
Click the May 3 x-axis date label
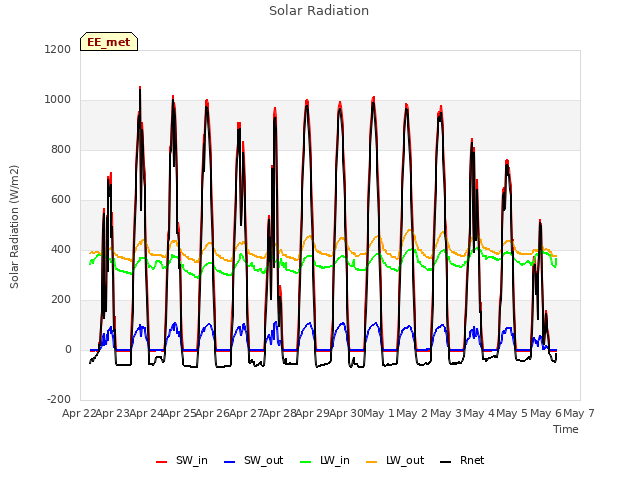pos(446,413)
